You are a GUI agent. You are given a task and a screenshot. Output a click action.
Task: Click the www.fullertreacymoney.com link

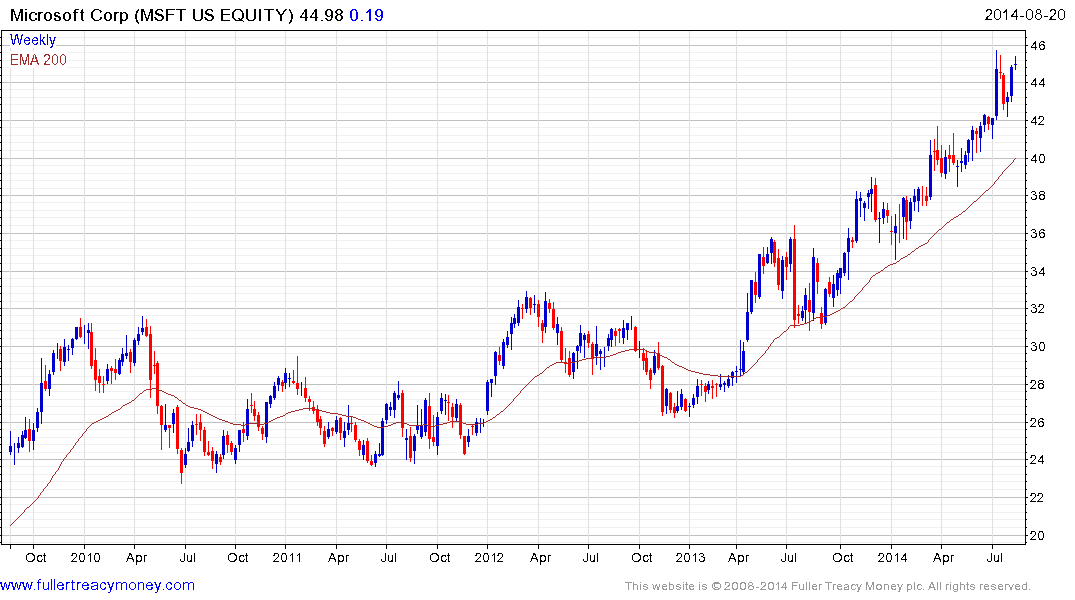coord(97,585)
